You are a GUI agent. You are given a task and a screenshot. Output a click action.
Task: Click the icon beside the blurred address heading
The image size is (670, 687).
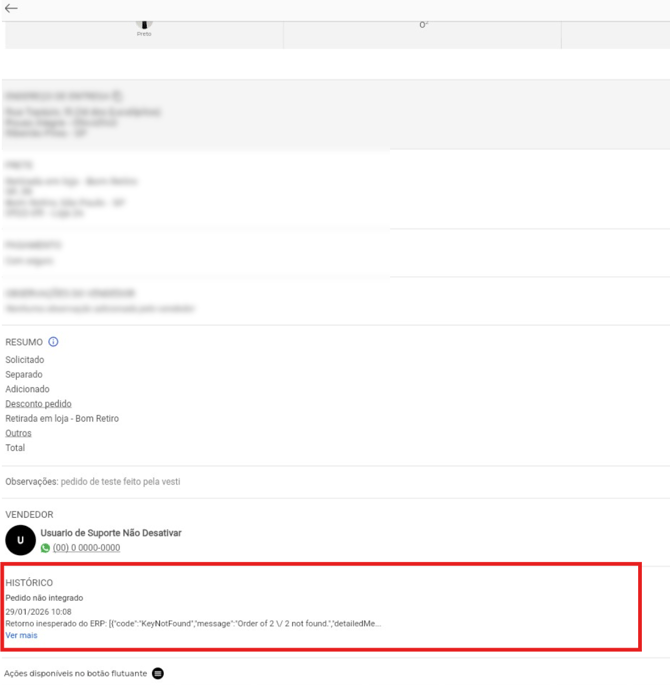pyautogui.click(x=117, y=95)
